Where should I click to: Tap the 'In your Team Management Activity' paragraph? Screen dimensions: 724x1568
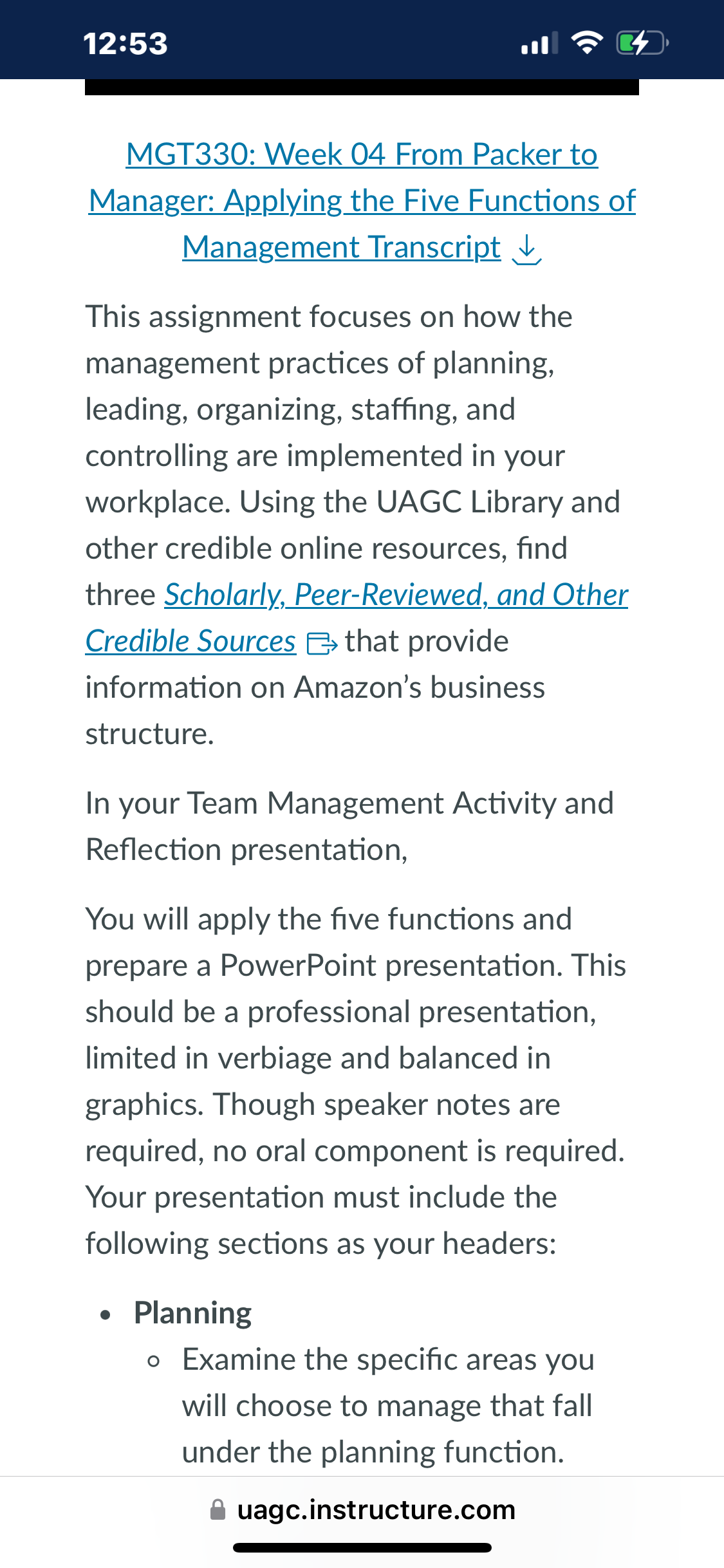tap(349, 826)
